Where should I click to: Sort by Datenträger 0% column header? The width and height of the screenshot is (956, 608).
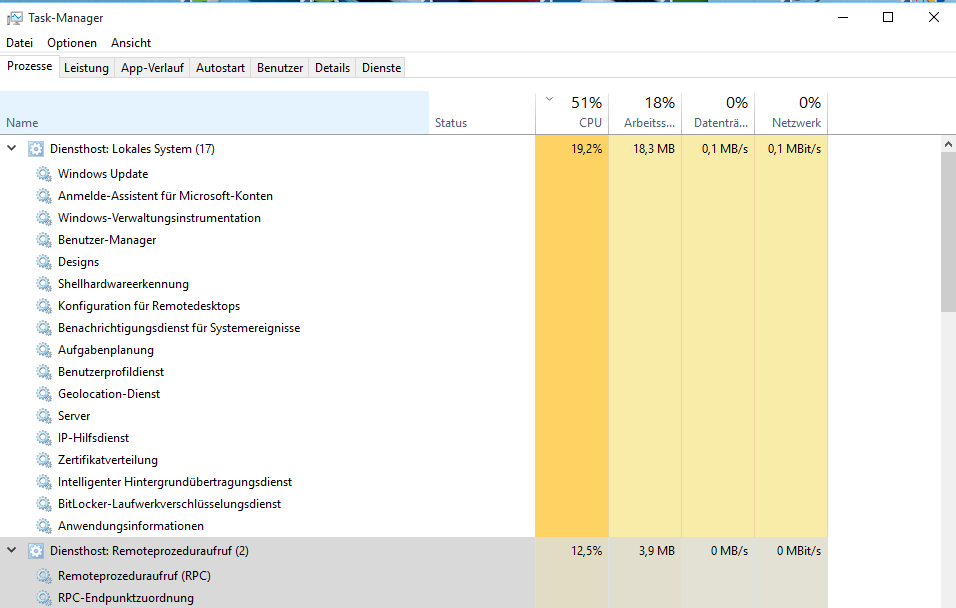point(718,113)
